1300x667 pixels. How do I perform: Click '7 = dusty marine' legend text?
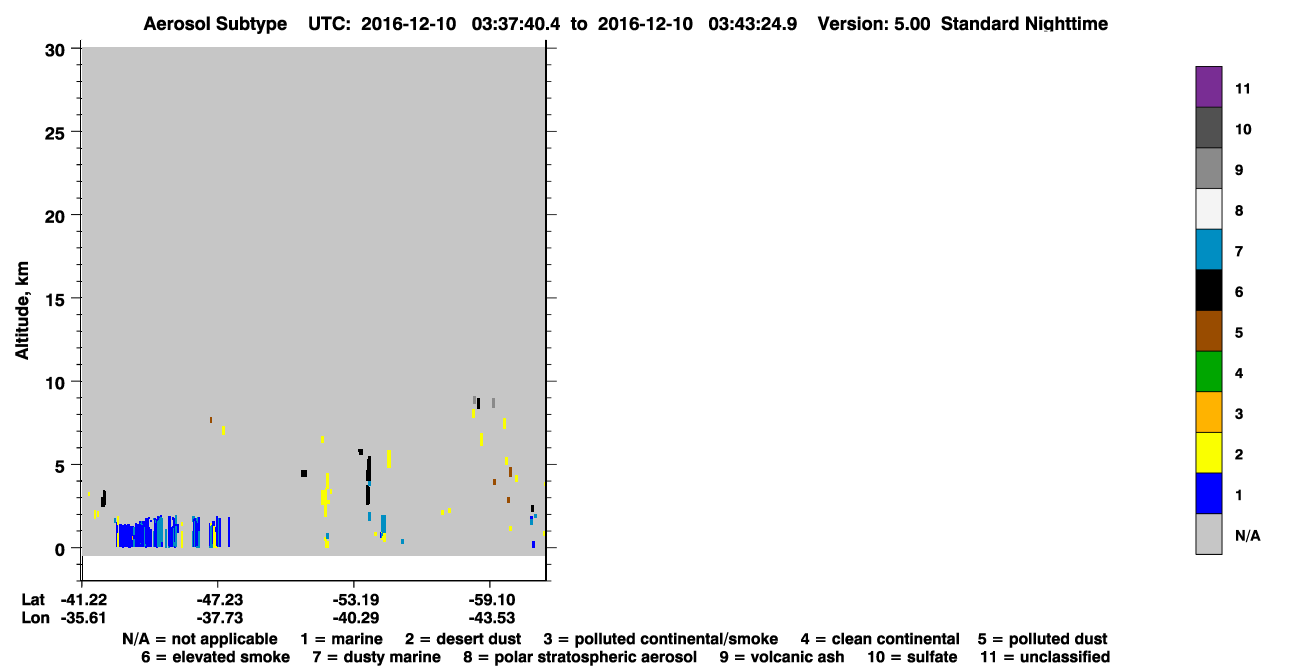[377, 657]
